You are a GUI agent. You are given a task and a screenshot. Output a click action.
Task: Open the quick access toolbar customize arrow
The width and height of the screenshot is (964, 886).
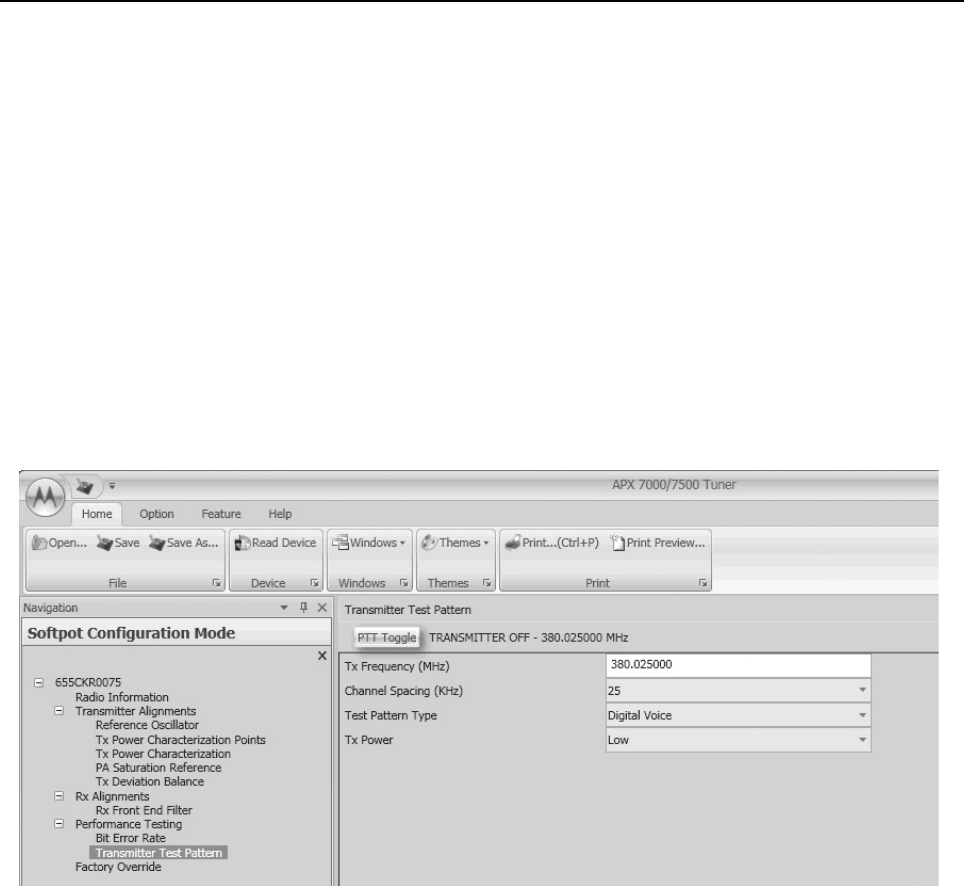pos(112,486)
